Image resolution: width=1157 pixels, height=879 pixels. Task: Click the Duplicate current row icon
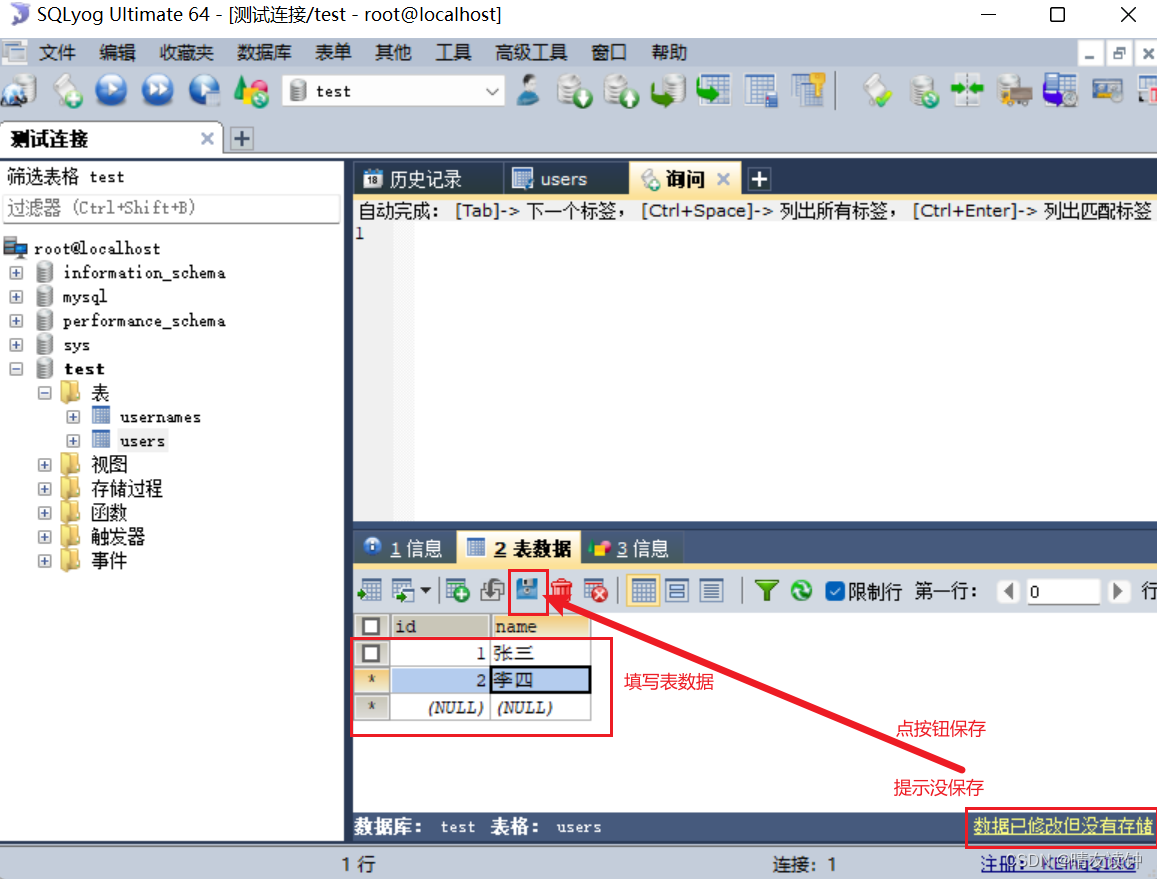click(x=492, y=590)
